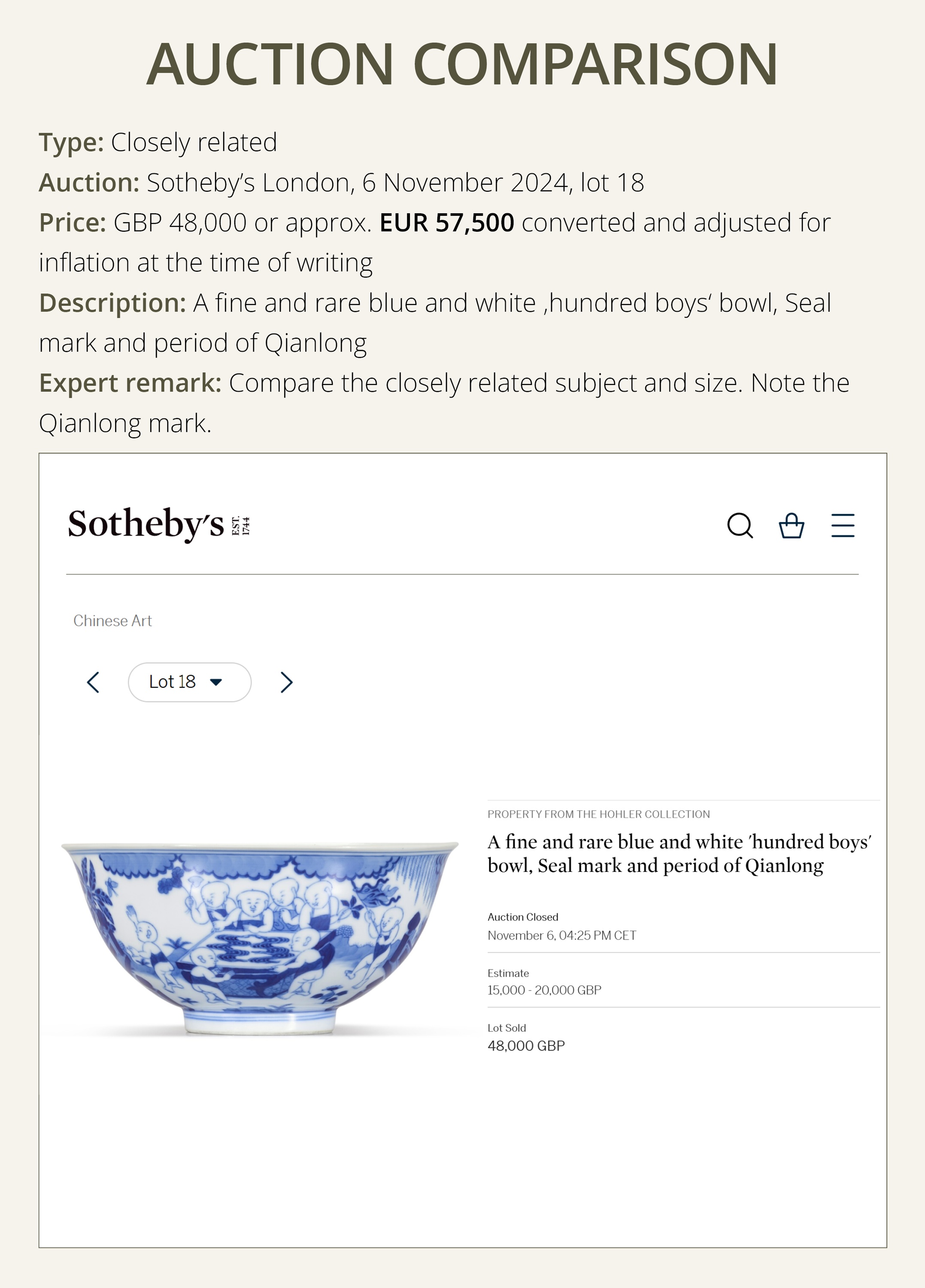
Task: Go to next lot with right arrow
Action: coord(287,682)
